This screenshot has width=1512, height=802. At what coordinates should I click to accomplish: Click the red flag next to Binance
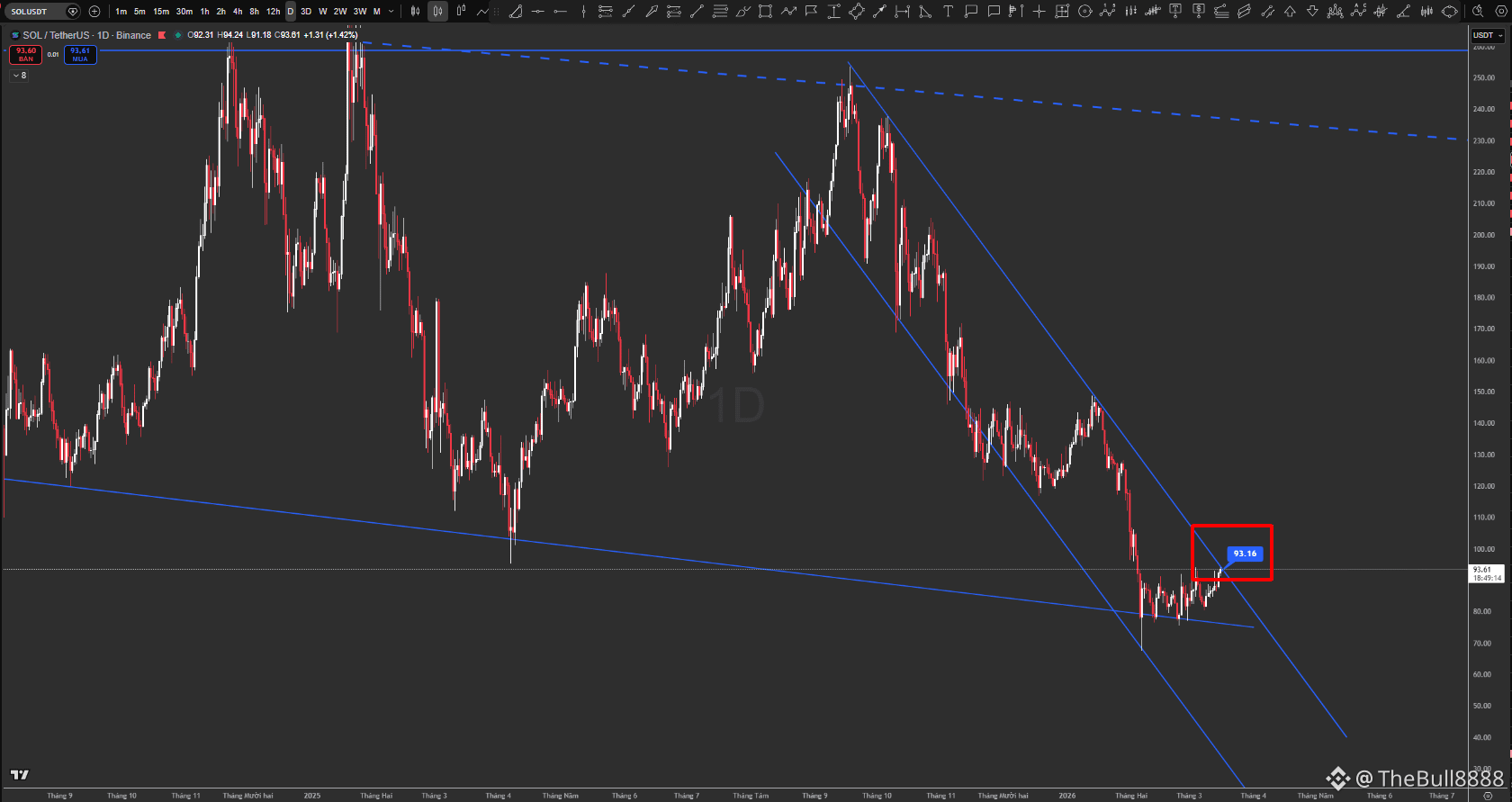tap(162, 35)
